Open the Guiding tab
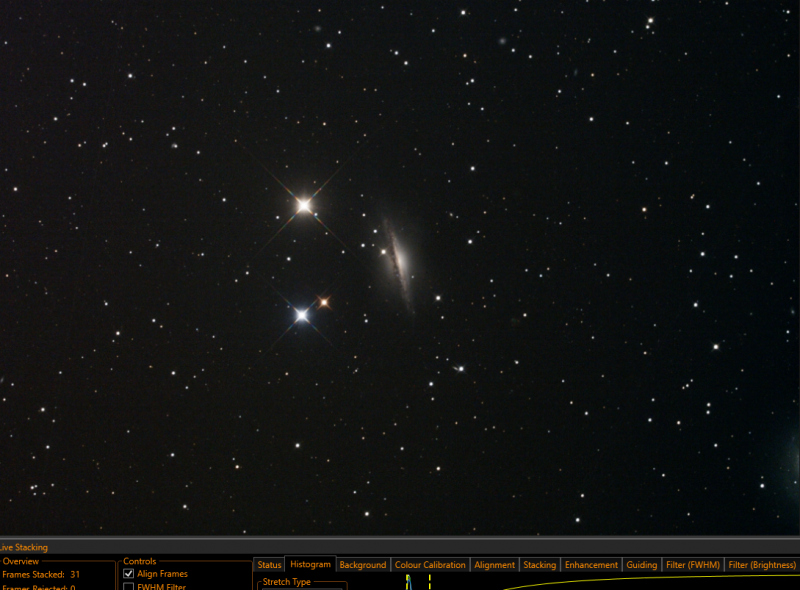This screenshot has height=590, width=800. click(641, 565)
